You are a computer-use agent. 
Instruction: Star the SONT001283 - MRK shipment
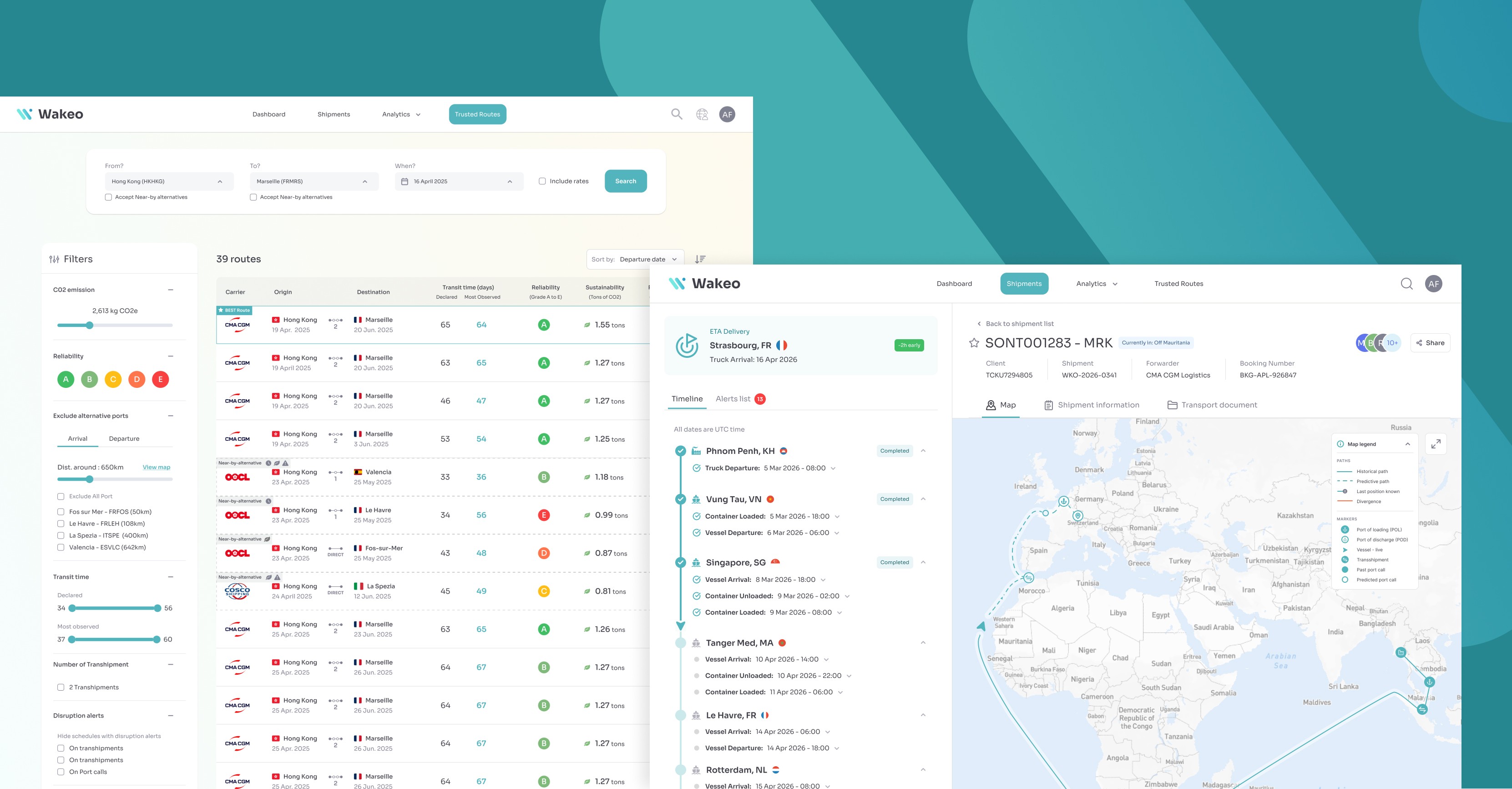click(974, 342)
